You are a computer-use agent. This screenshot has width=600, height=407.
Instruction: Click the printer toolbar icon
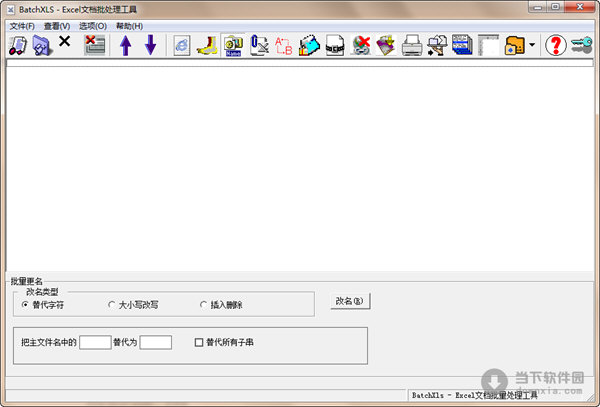[x=412, y=46]
